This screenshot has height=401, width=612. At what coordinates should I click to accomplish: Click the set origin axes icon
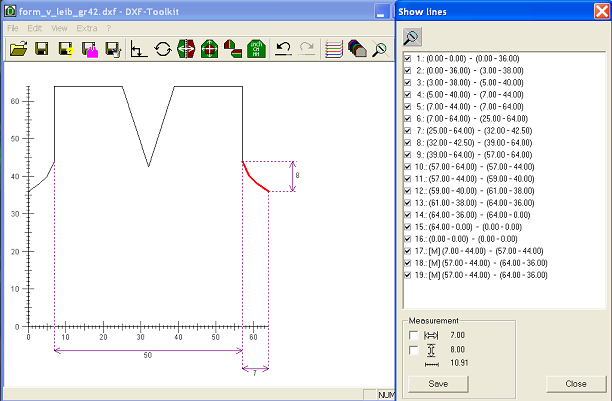[139, 48]
